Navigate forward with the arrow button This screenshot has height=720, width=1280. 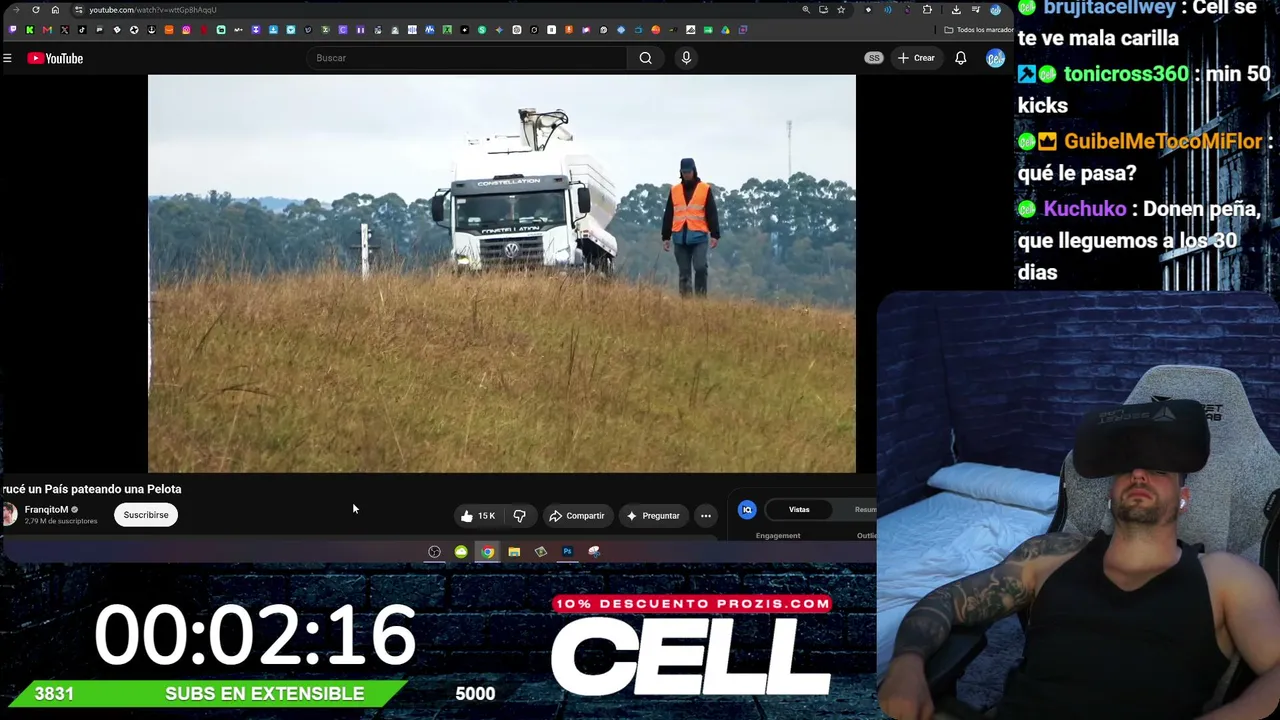tap(16, 10)
